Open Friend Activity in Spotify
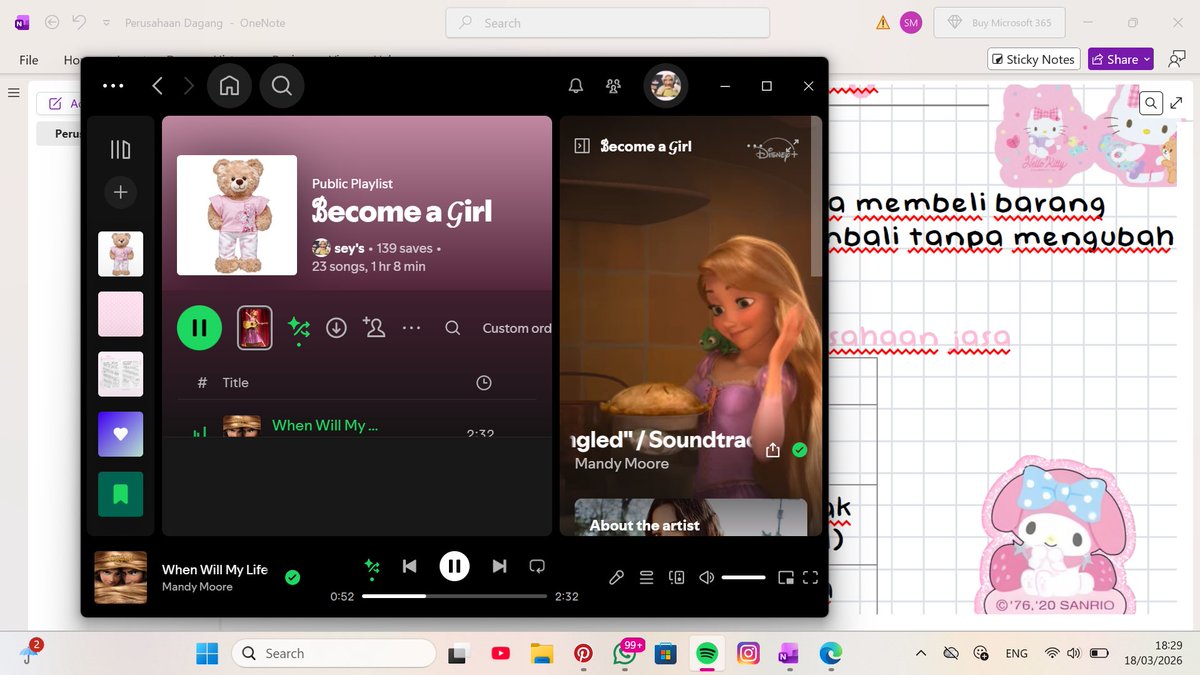 click(613, 86)
